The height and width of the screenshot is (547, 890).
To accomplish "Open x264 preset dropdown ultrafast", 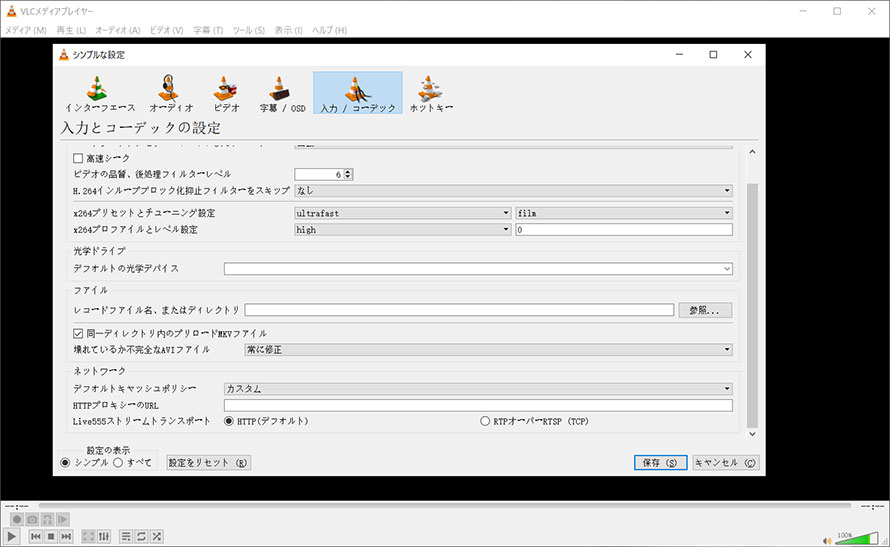I will (x=402, y=213).
